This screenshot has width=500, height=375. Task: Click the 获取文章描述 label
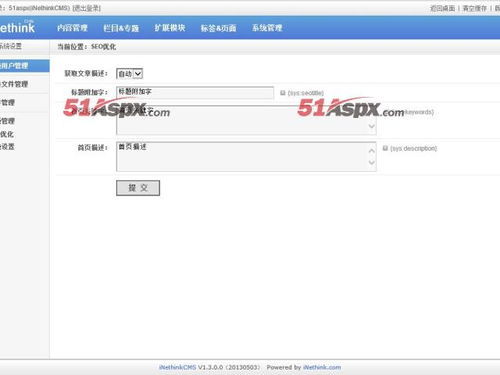point(86,73)
